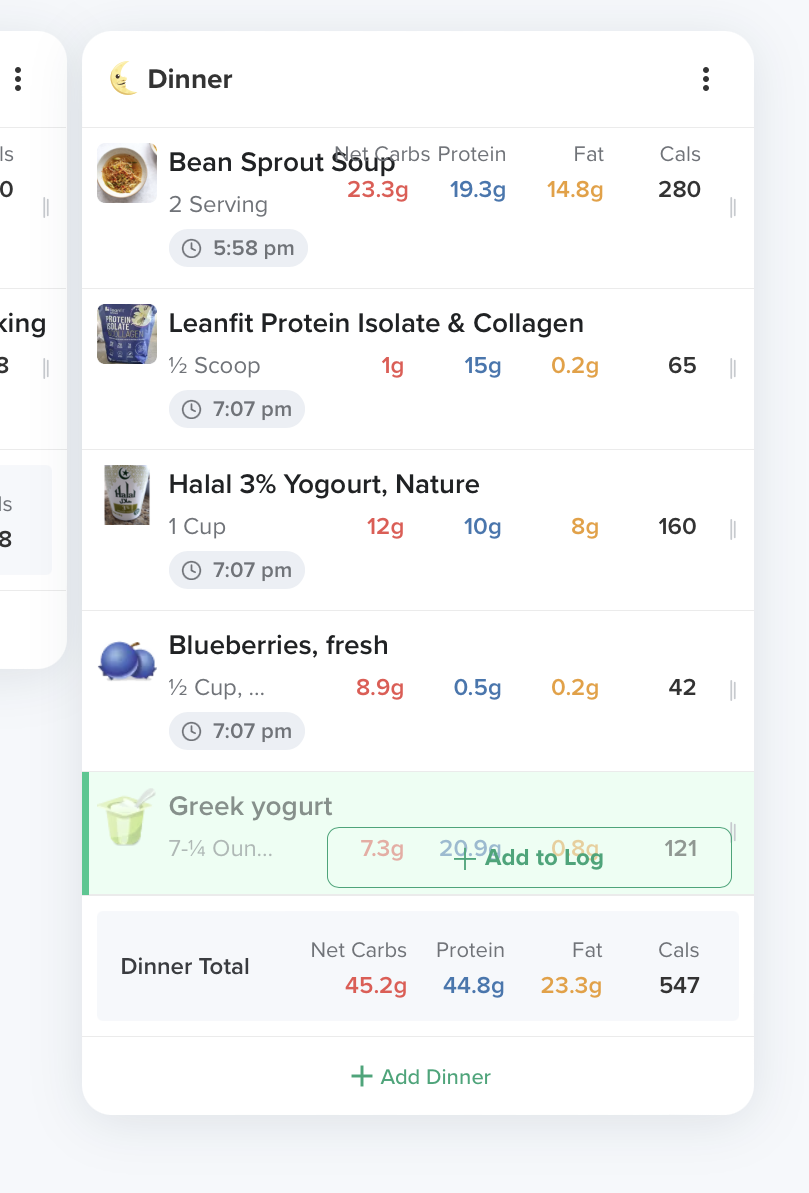Click the Halal yogourt product image

point(127,495)
